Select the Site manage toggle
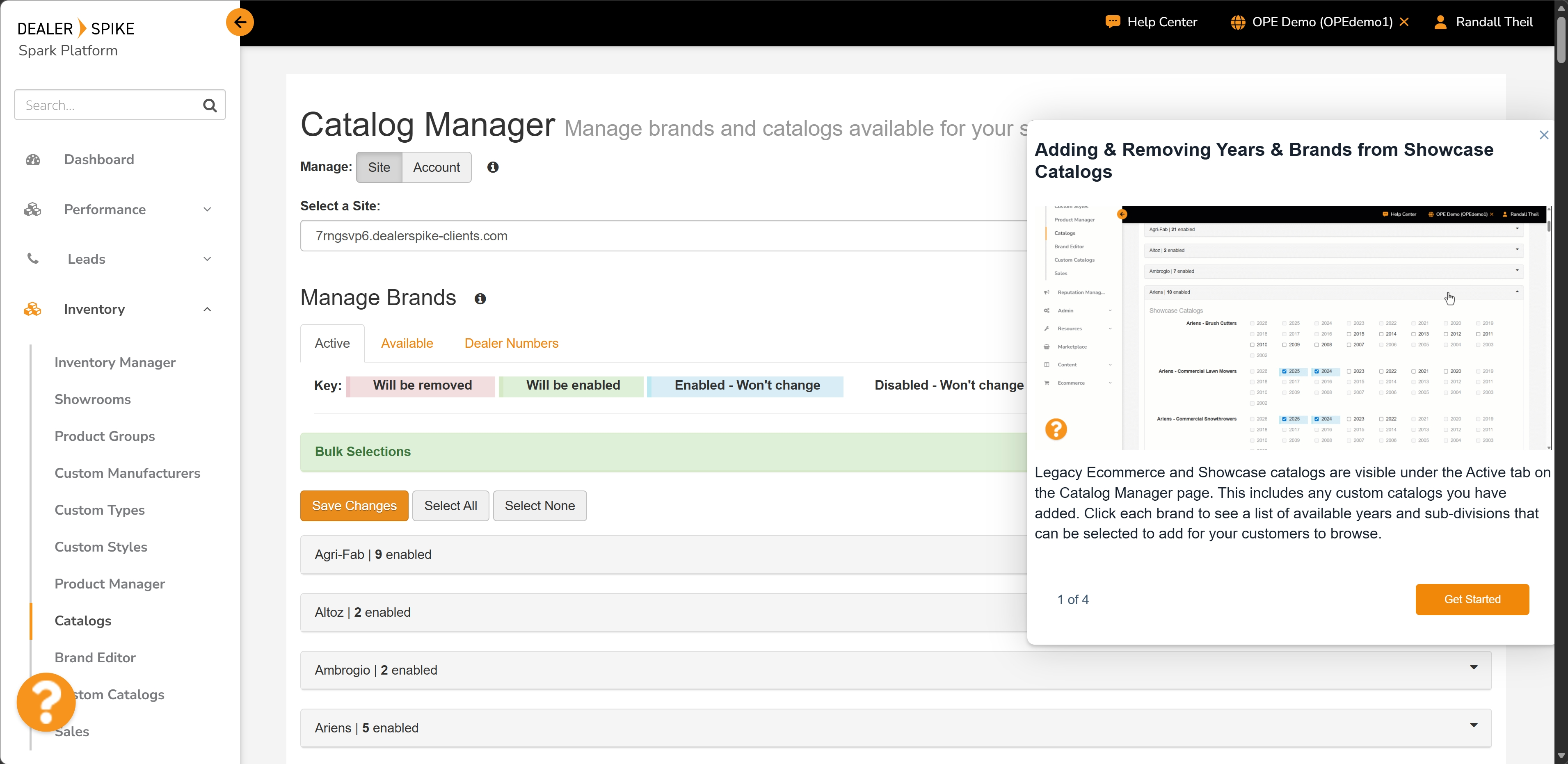 tap(379, 167)
